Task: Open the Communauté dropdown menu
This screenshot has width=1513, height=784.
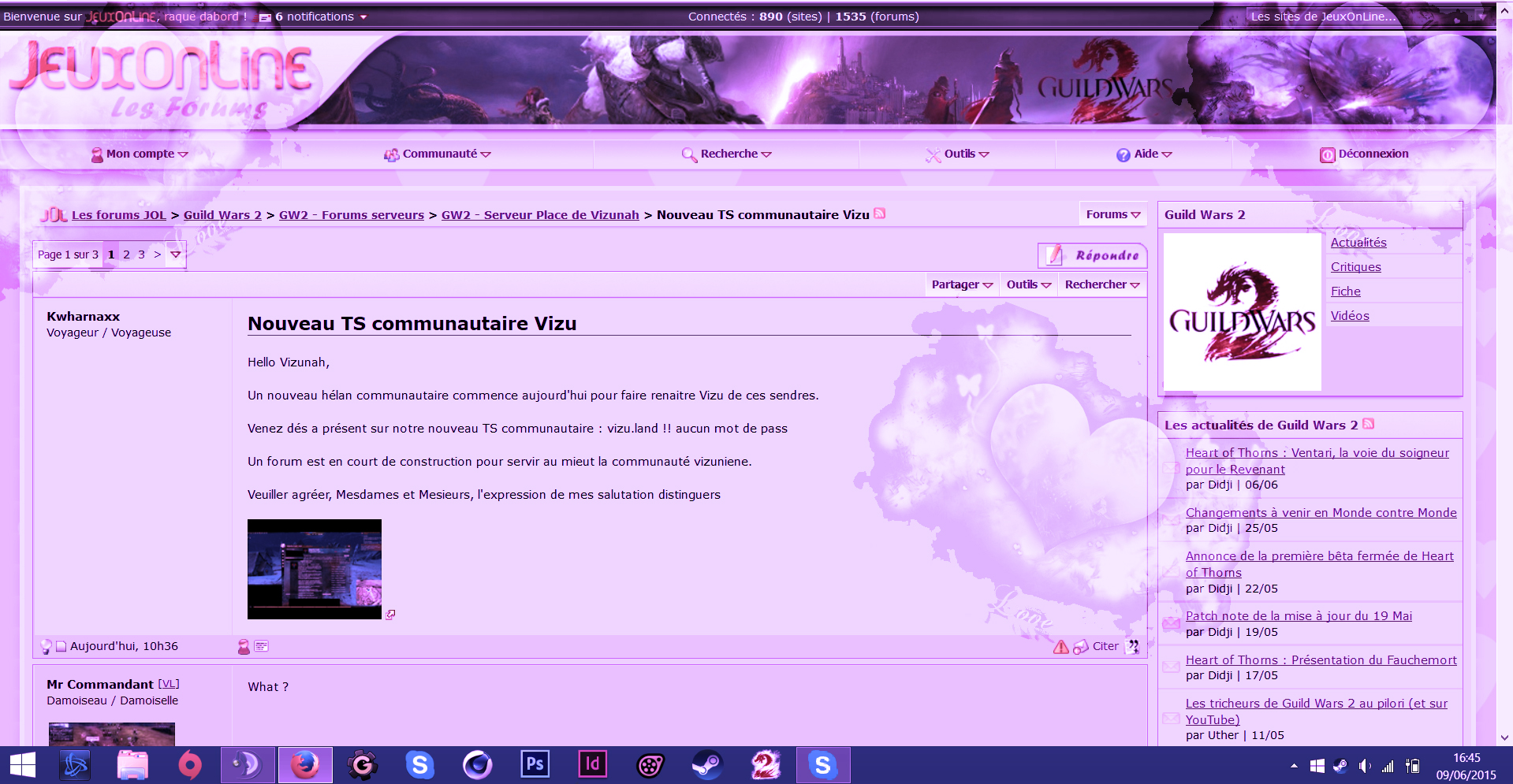Action: [438, 154]
